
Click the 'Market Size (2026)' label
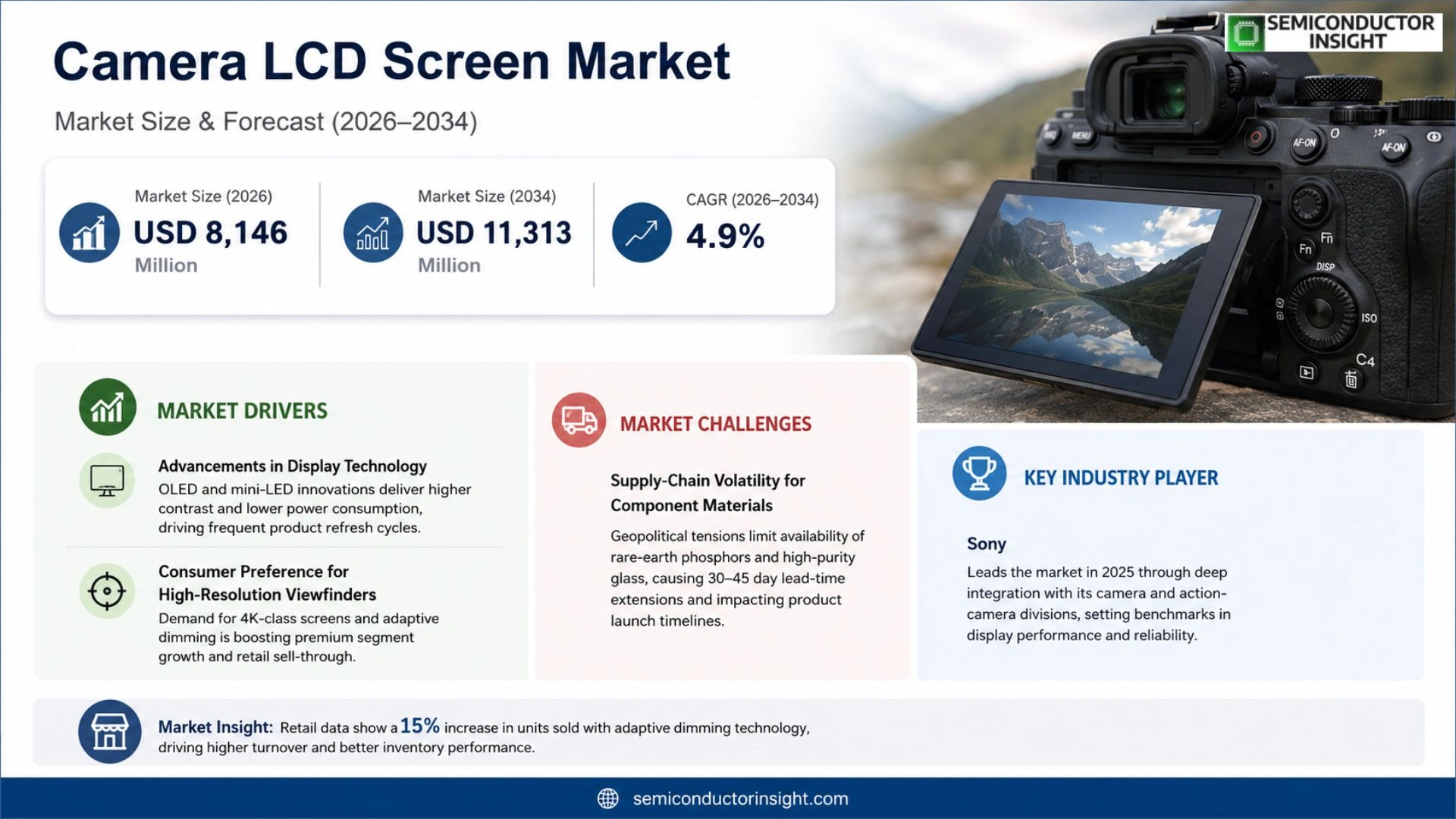203,196
